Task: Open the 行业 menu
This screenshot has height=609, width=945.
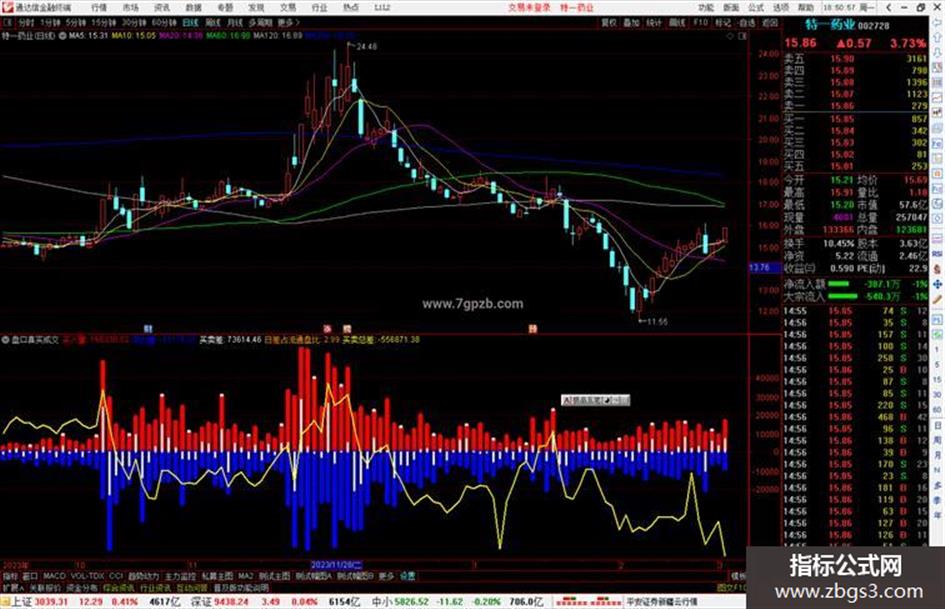Action: [x=319, y=8]
